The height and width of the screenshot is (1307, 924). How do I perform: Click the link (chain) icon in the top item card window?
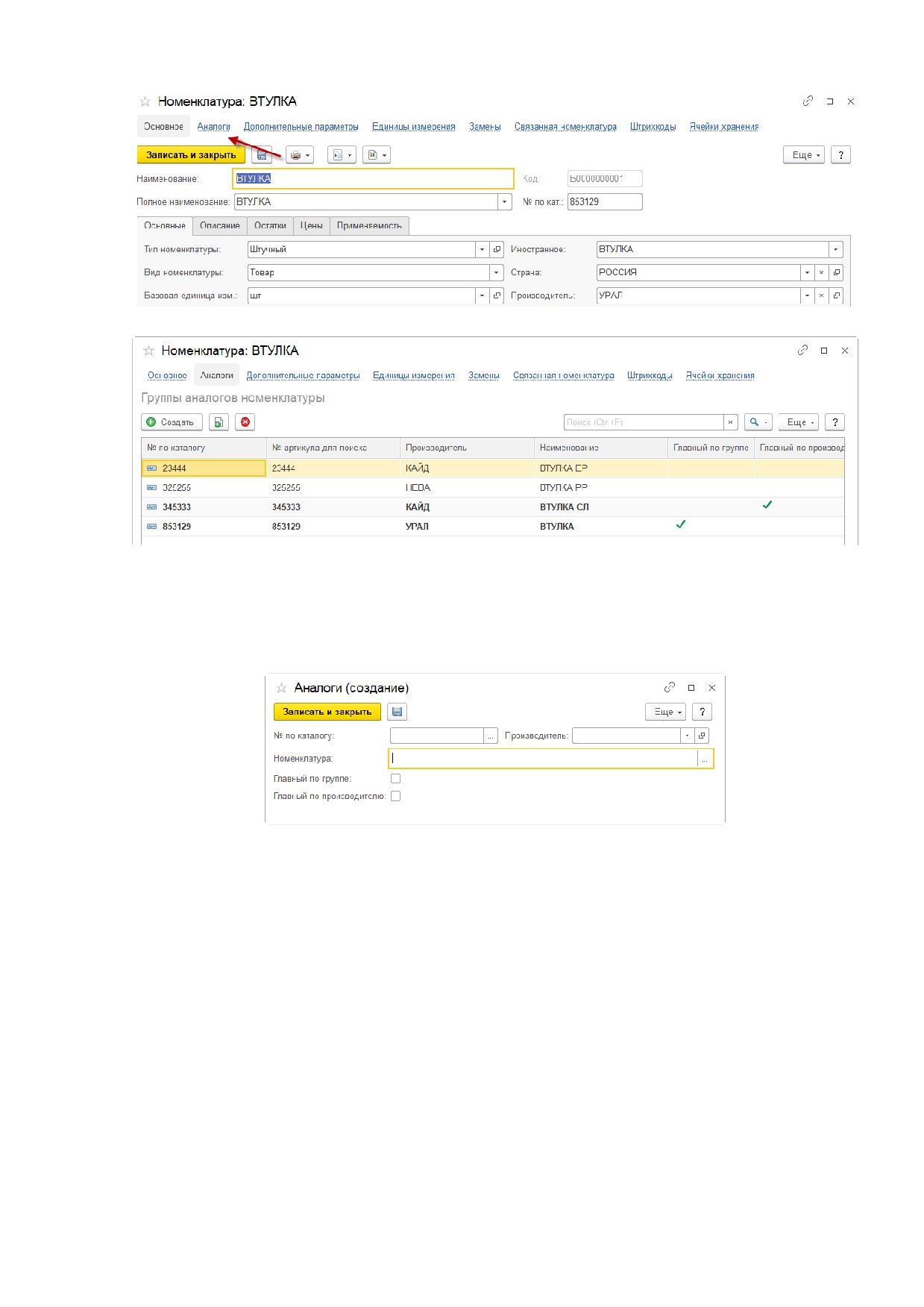[x=808, y=101]
